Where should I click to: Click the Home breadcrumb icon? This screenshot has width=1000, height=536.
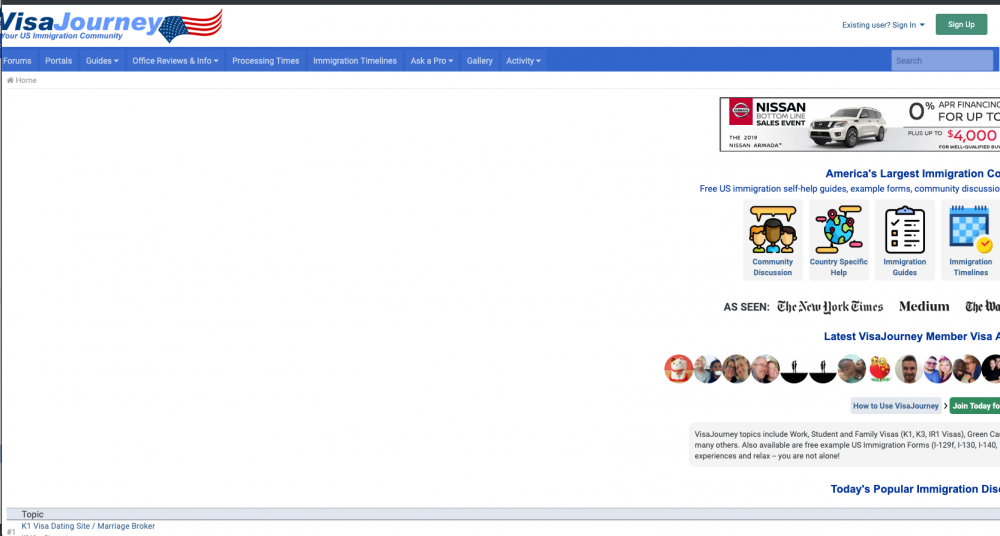pyautogui.click(x=10, y=80)
